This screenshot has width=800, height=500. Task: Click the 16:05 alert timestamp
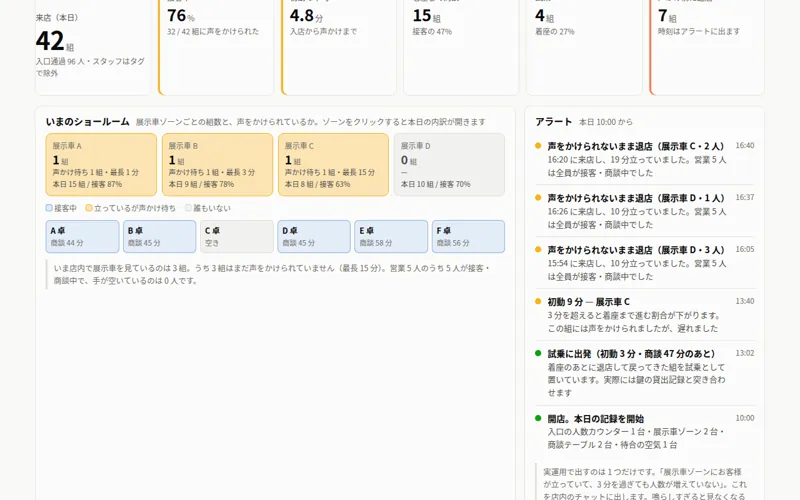coord(744,249)
